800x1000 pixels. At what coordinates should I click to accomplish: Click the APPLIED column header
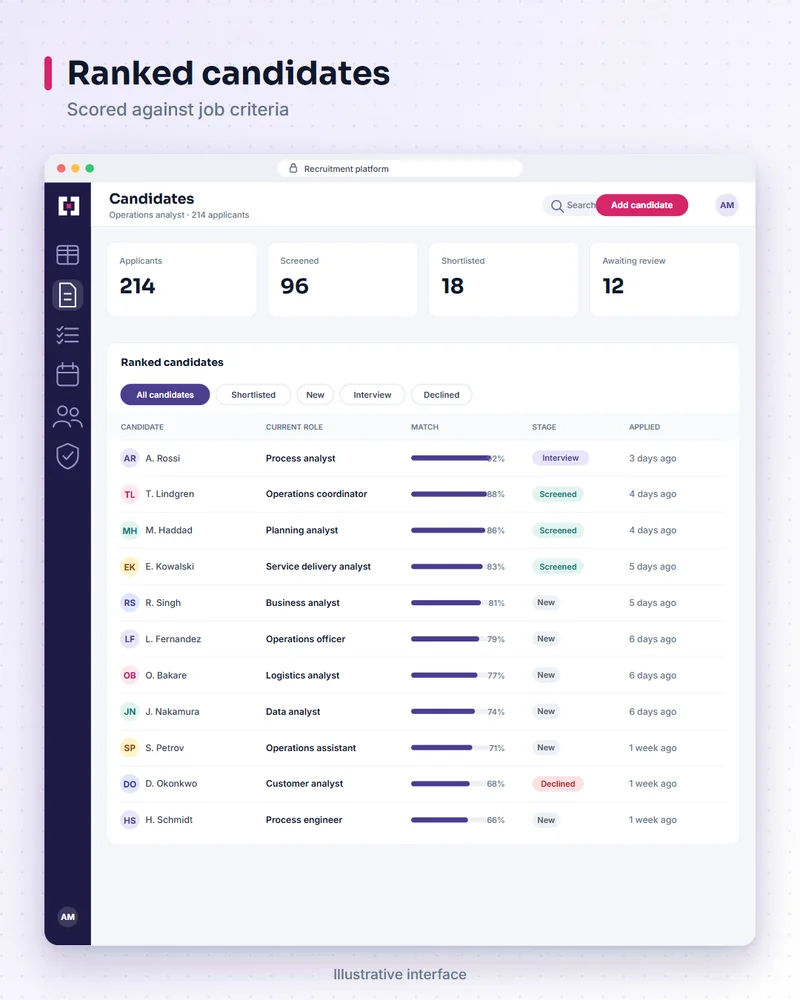point(644,427)
